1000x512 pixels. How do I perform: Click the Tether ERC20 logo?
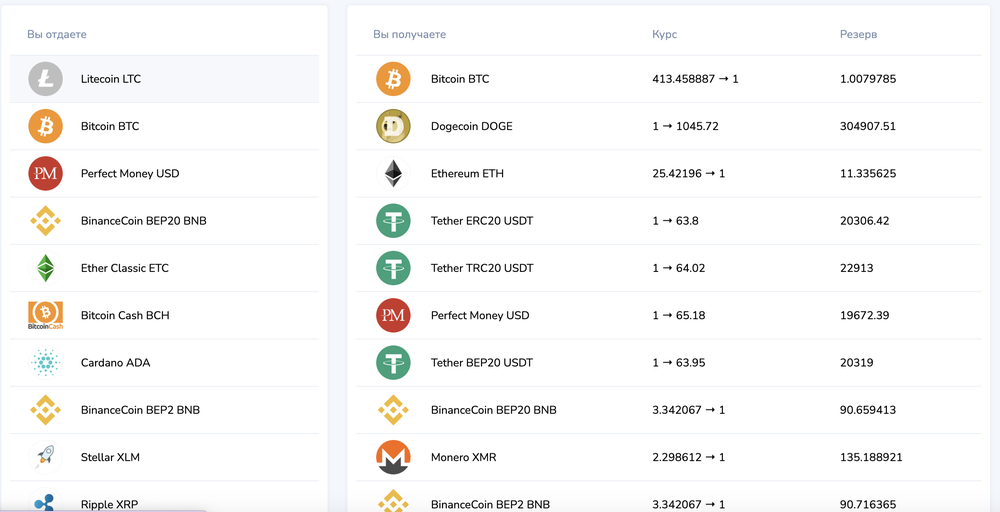393,221
